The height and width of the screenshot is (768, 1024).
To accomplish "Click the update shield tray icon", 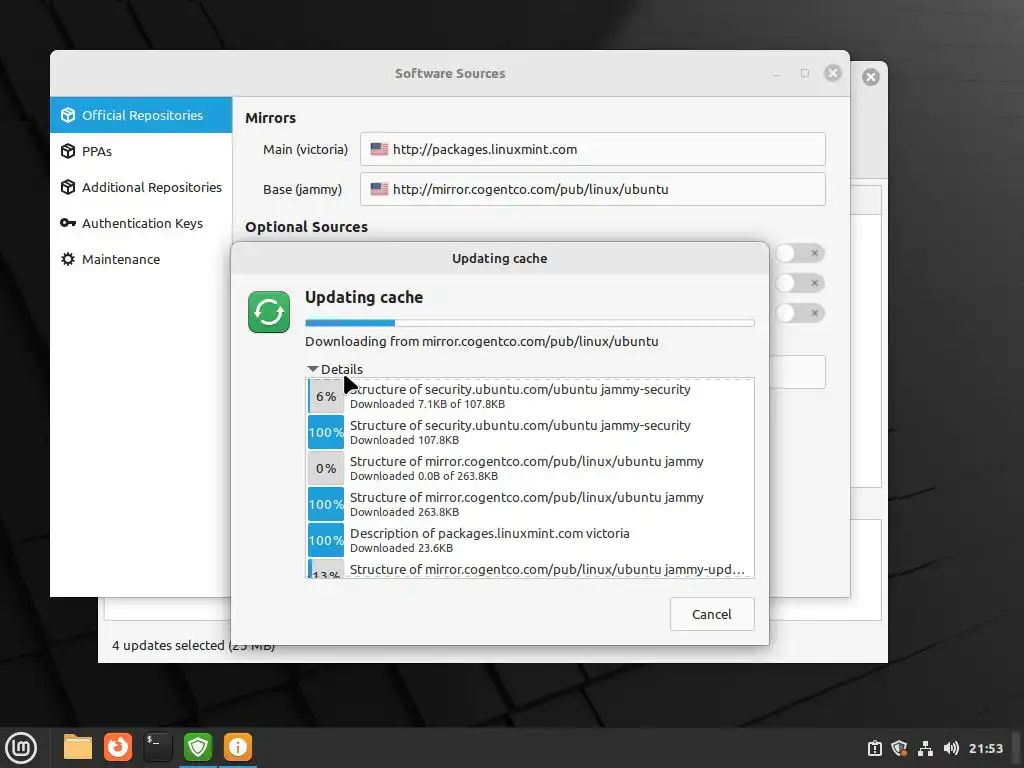I will [899, 748].
